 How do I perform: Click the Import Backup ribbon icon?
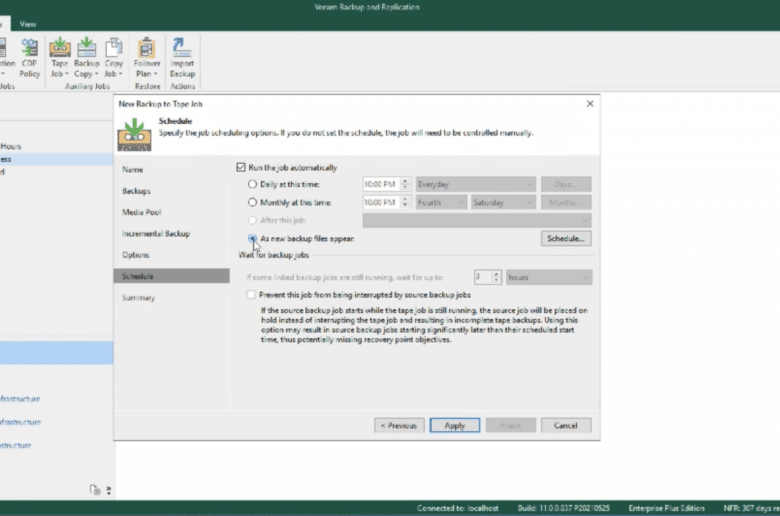(x=182, y=58)
